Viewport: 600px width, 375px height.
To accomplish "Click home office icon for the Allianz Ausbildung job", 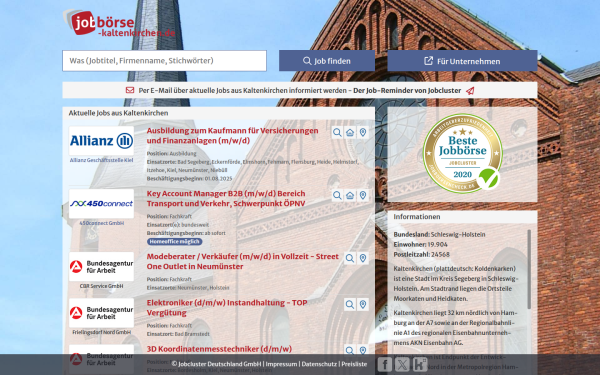I will [x=350, y=132].
